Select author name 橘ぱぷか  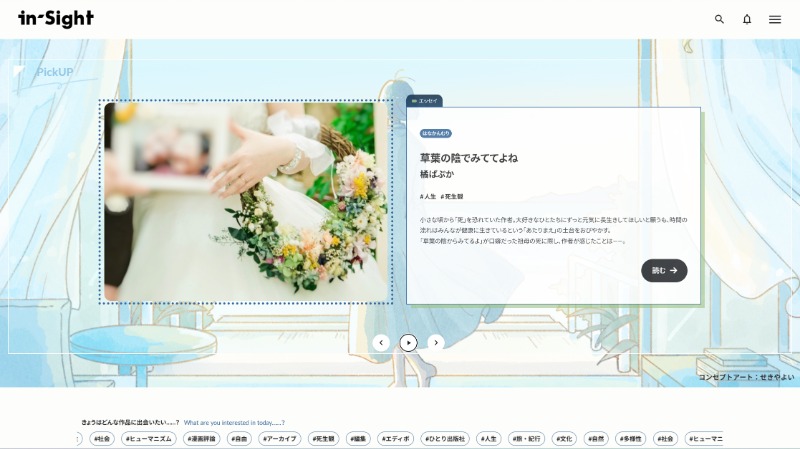coord(437,174)
